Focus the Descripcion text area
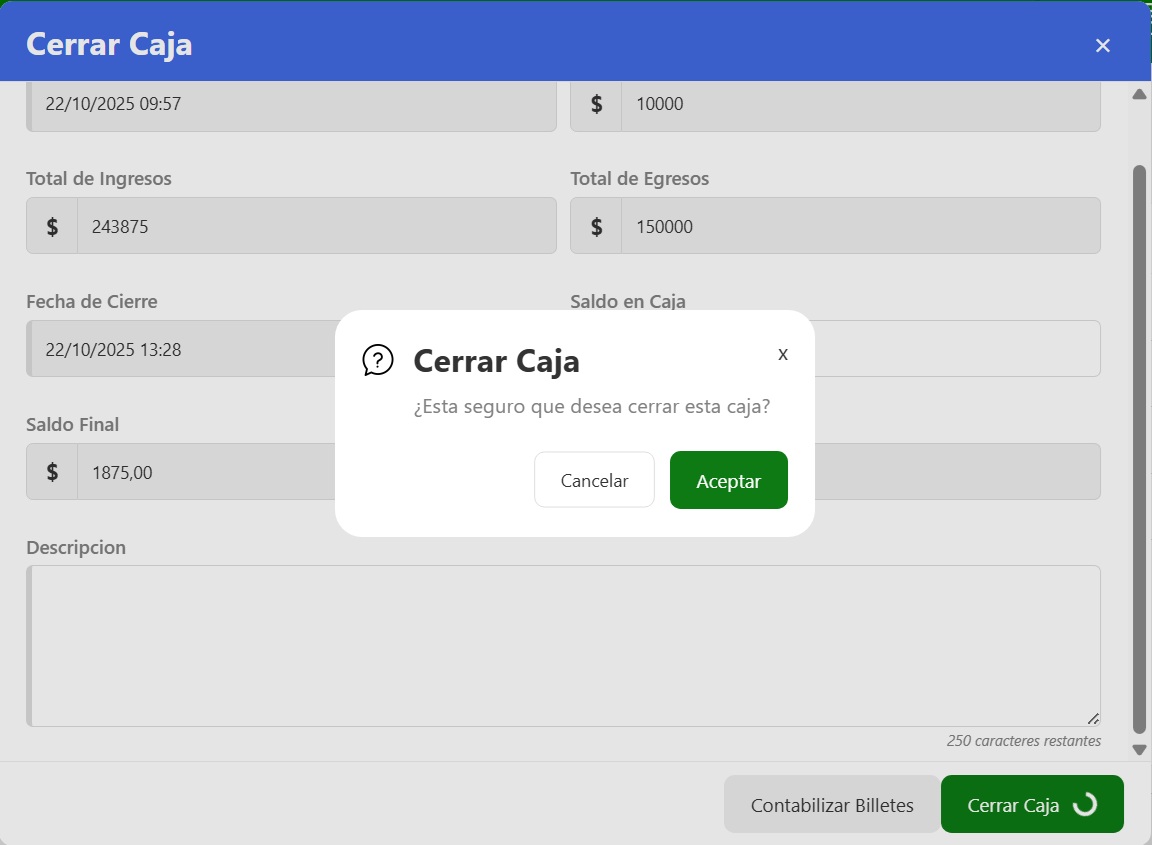The height and width of the screenshot is (845, 1152). pyautogui.click(x=565, y=645)
